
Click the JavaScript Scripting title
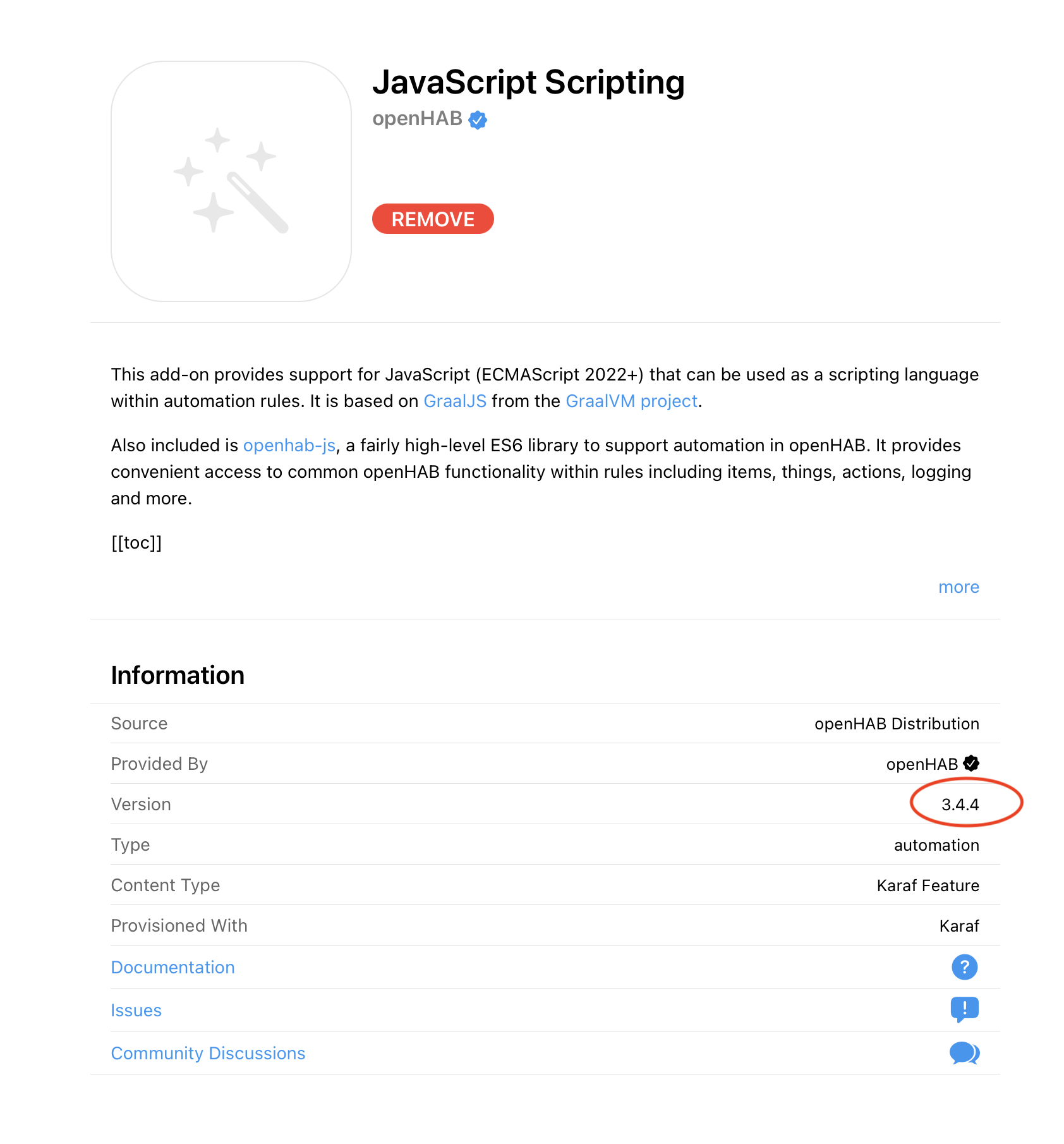[x=528, y=83]
